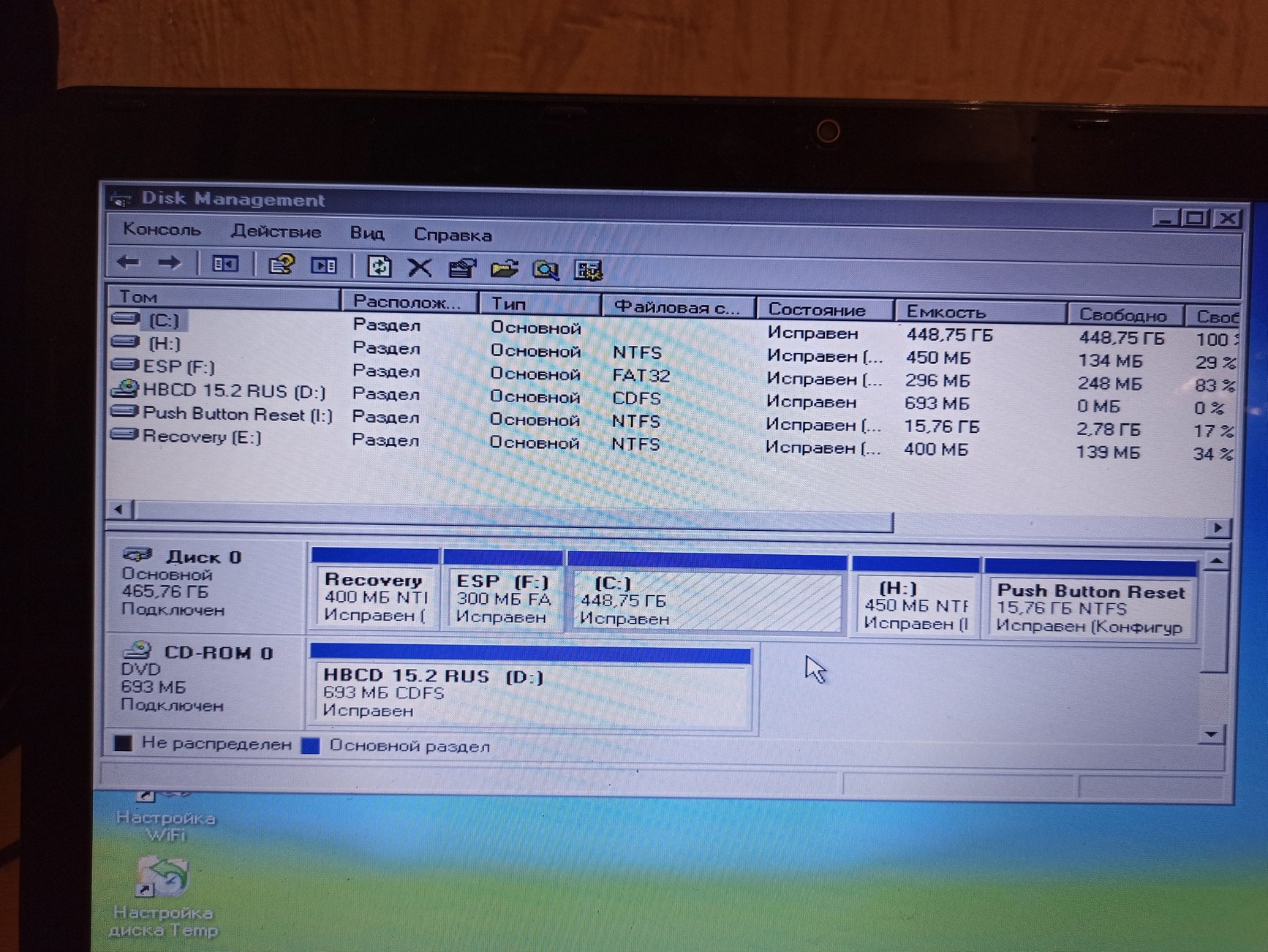Click the blue Основной раздел legend swatch
Screen dimensions: 1268x952
[x=312, y=745]
